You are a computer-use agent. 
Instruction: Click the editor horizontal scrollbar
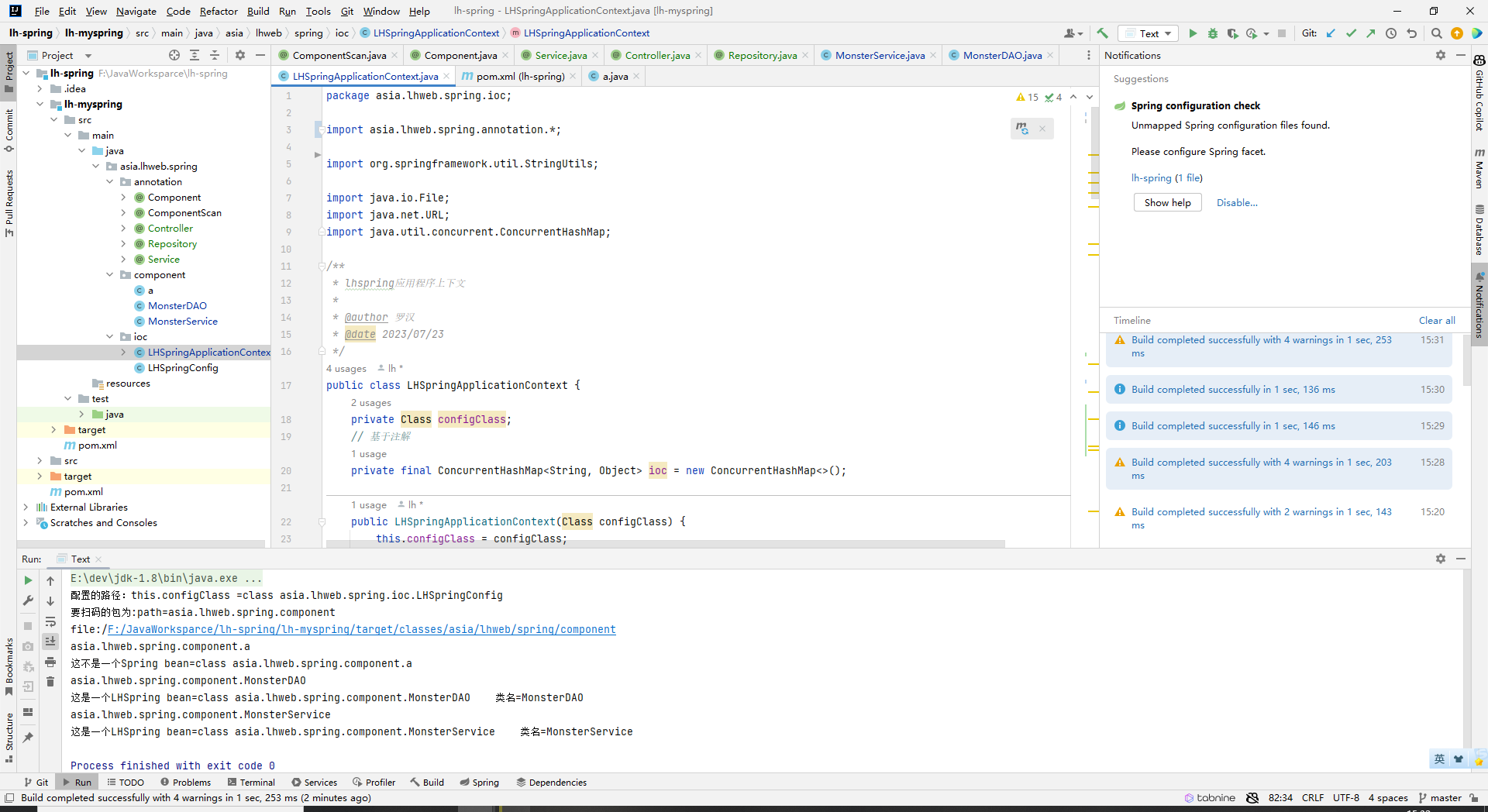tap(665, 544)
